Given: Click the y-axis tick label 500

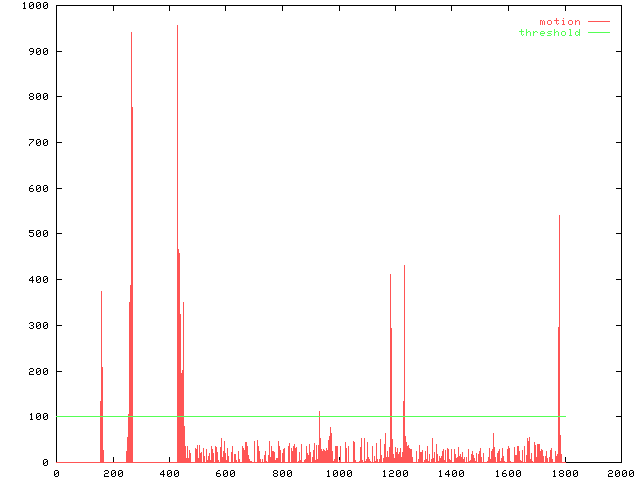Looking at the screenshot, I should [x=40, y=234].
